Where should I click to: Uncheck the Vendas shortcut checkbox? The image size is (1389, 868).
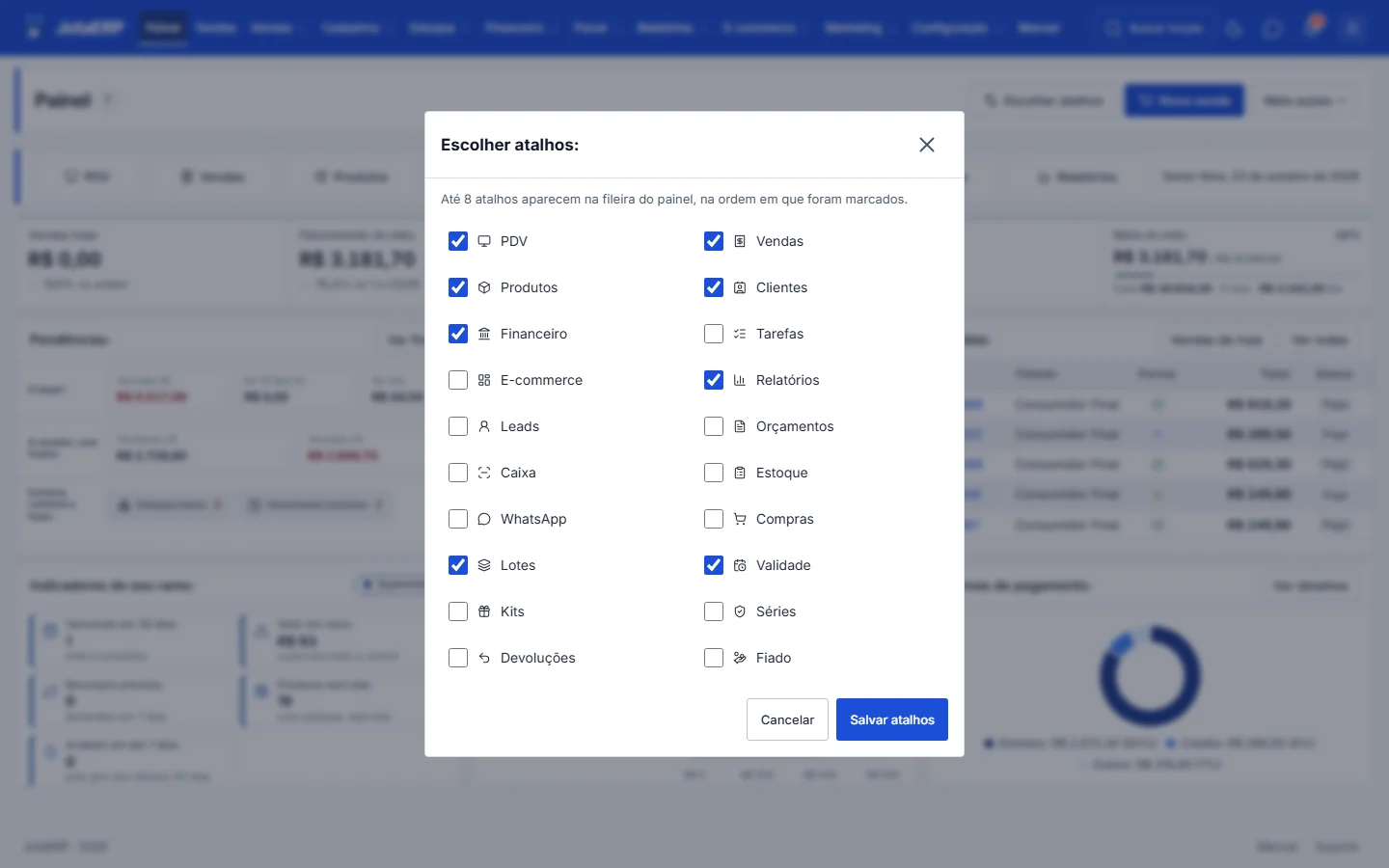click(714, 241)
